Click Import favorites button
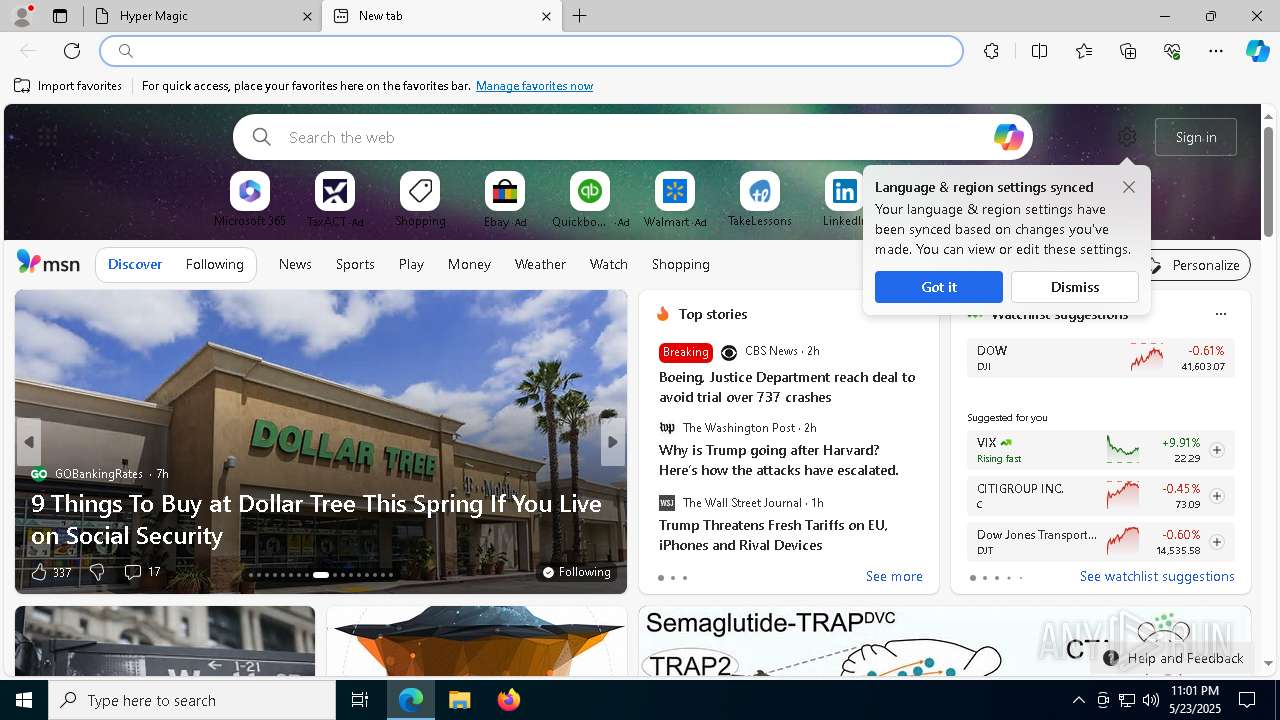This screenshot has height=720, width=1280. click(68, 86)
